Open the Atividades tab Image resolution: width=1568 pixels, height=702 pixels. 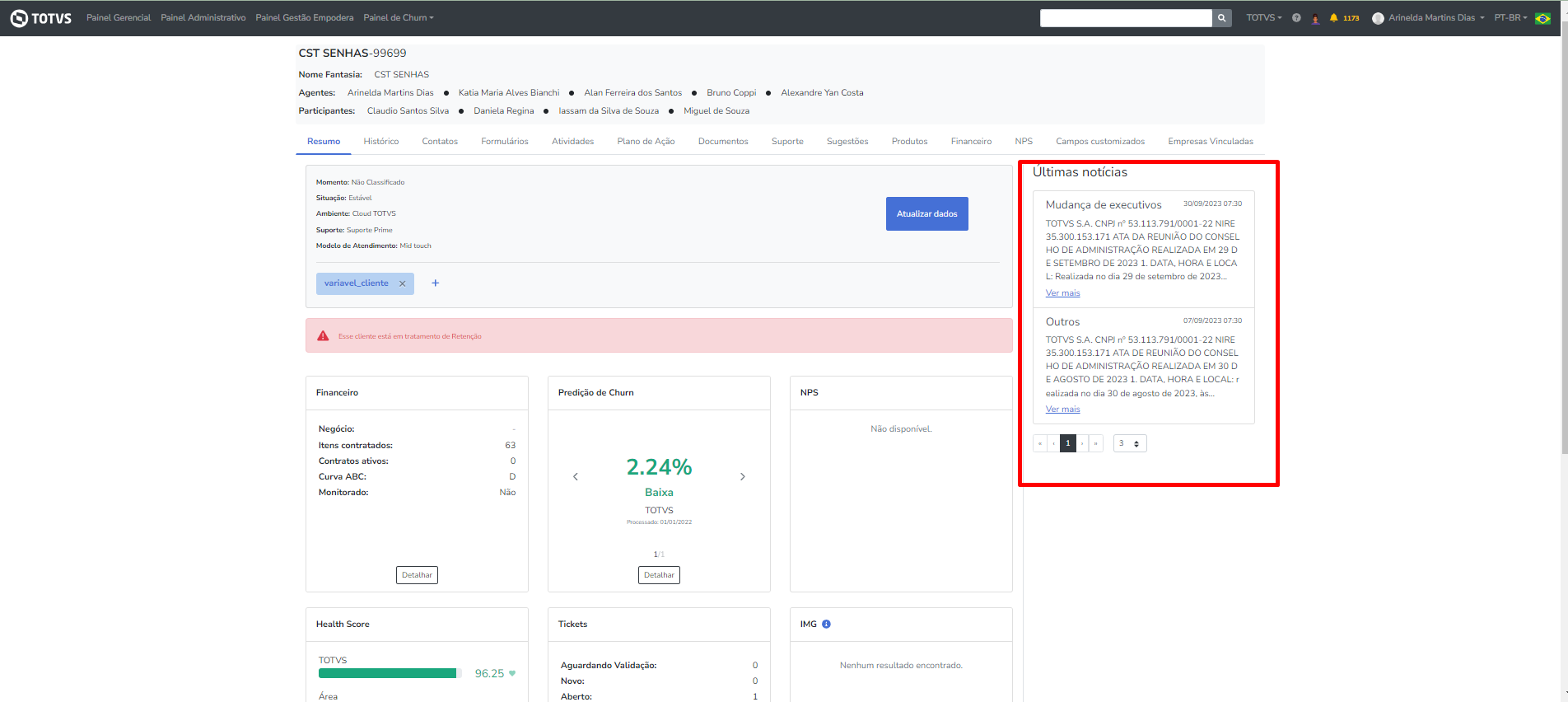pyautogui.click(x=573, y=142)
